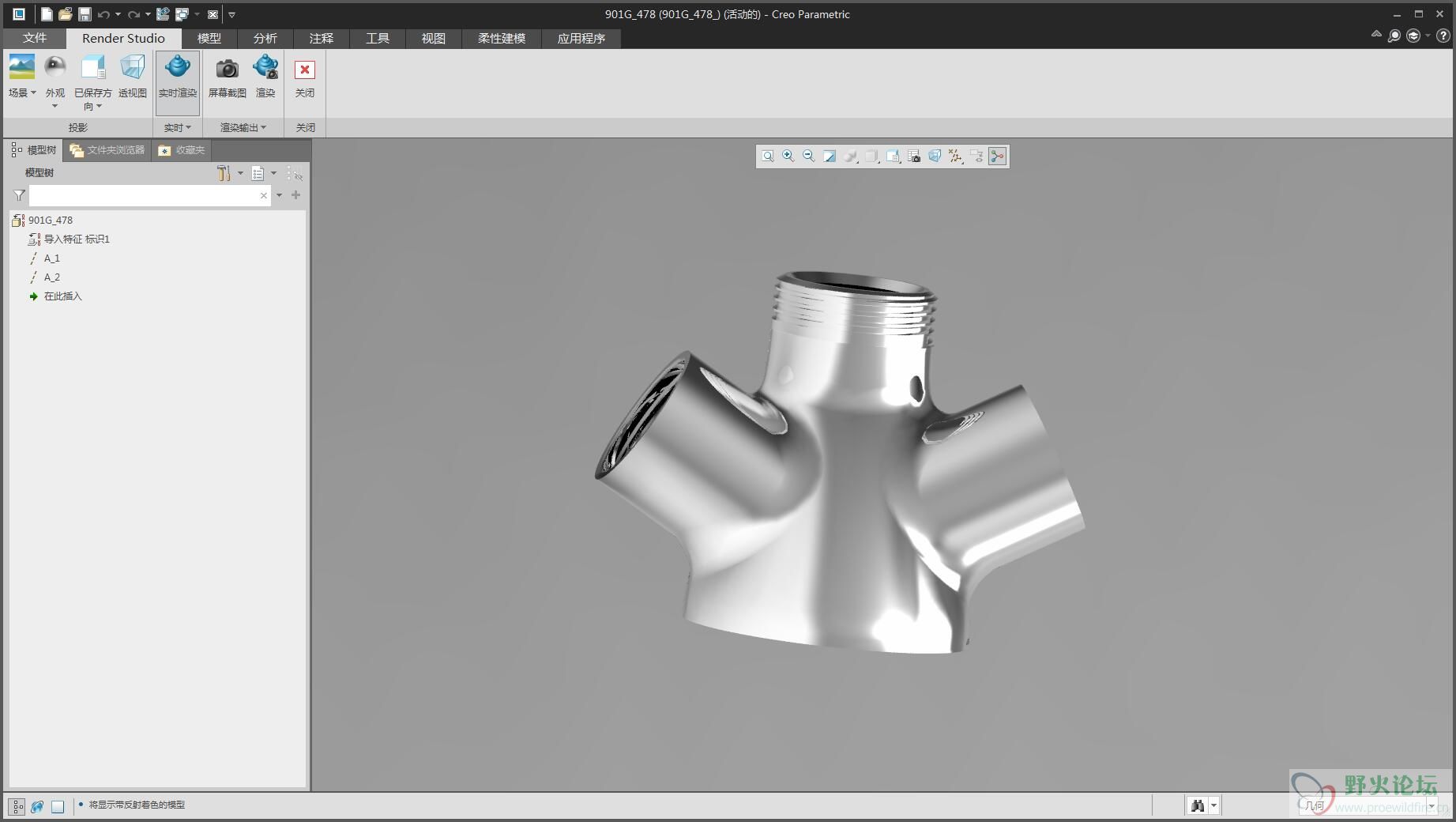
Task: Expand the 渲染输出 group dropdown
Action: click(x=243, y=127)
